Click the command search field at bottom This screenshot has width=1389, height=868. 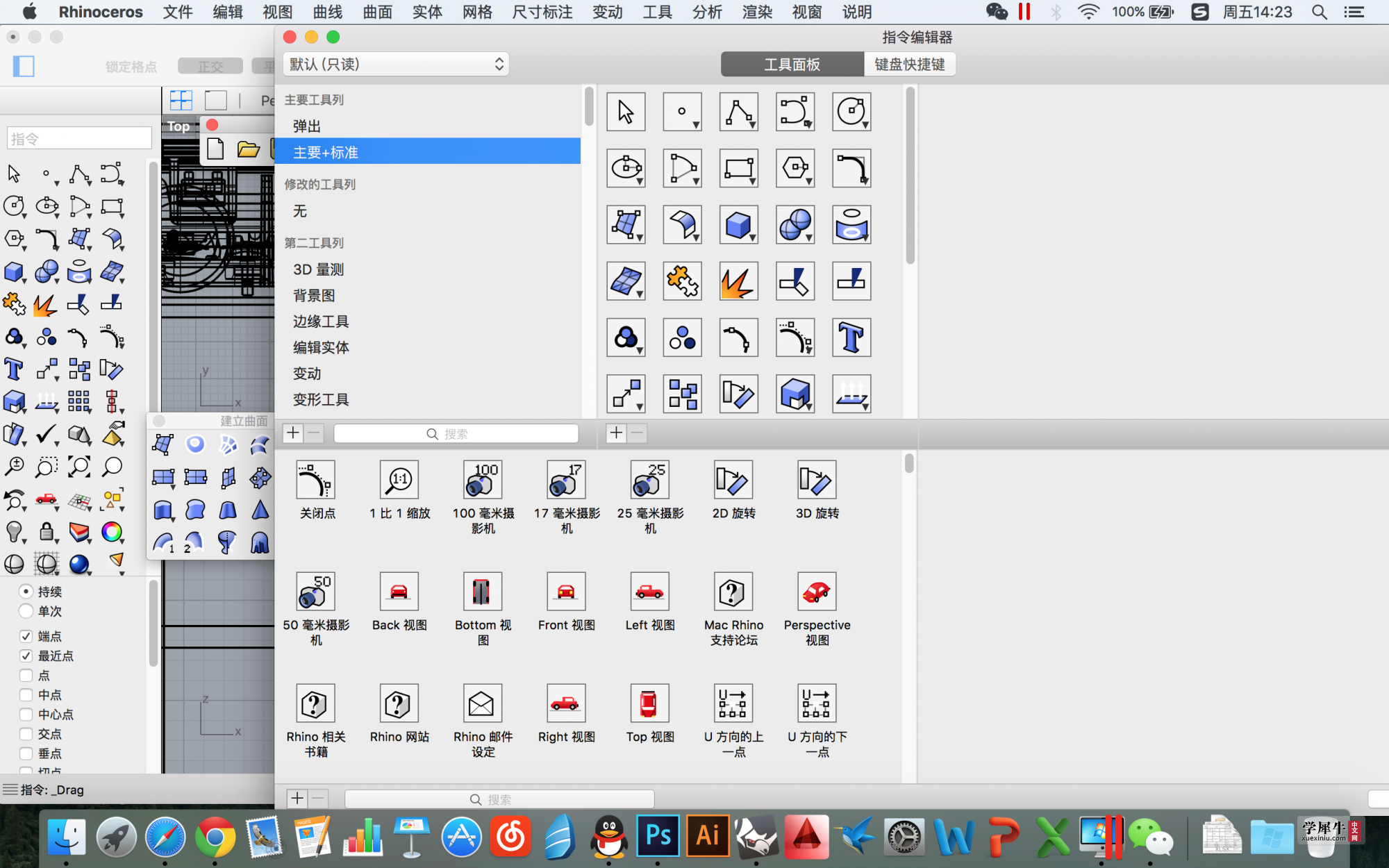click(x=500, y=799)
